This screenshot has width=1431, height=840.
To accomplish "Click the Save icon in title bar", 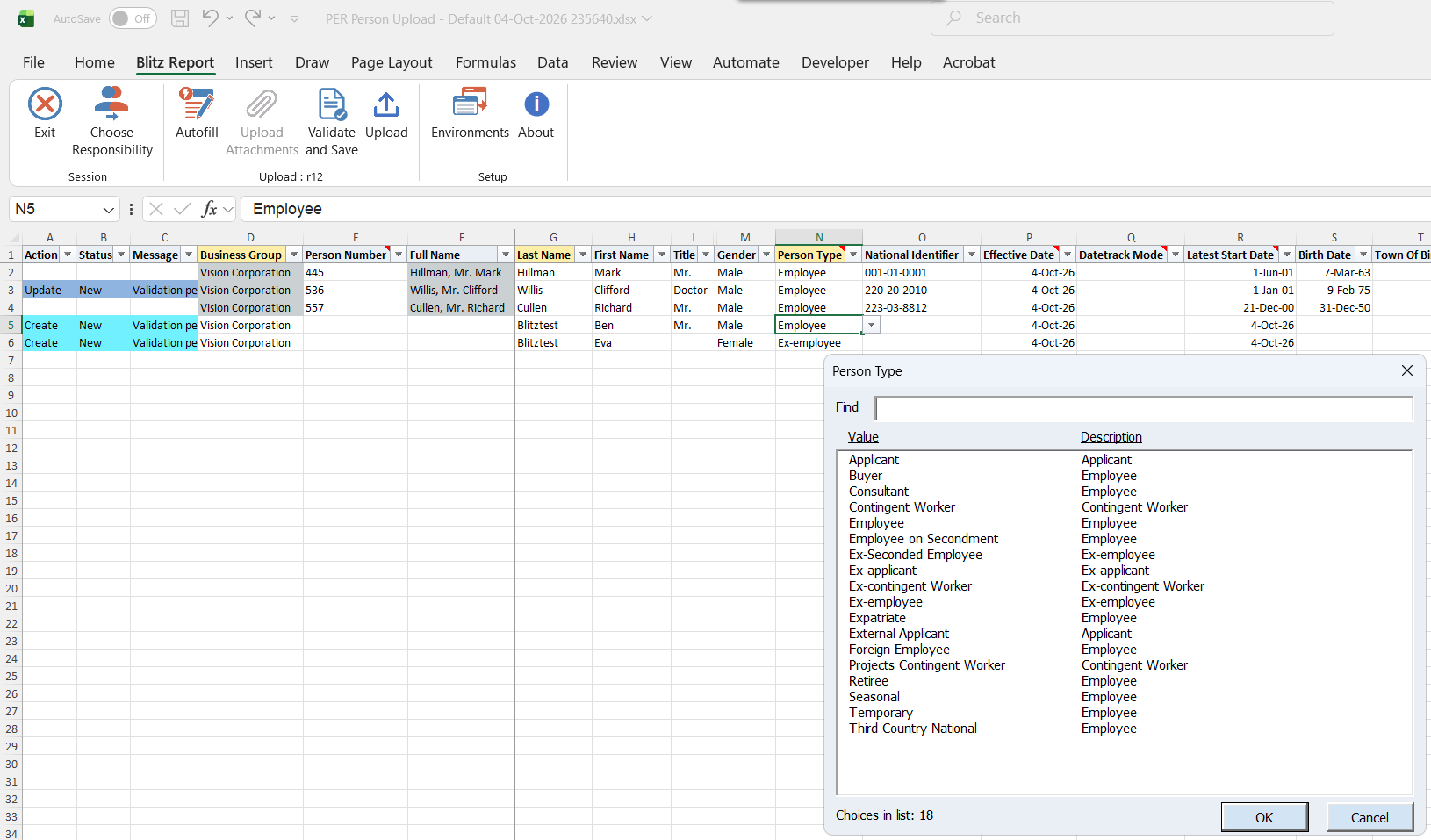I will pos(180,18).
